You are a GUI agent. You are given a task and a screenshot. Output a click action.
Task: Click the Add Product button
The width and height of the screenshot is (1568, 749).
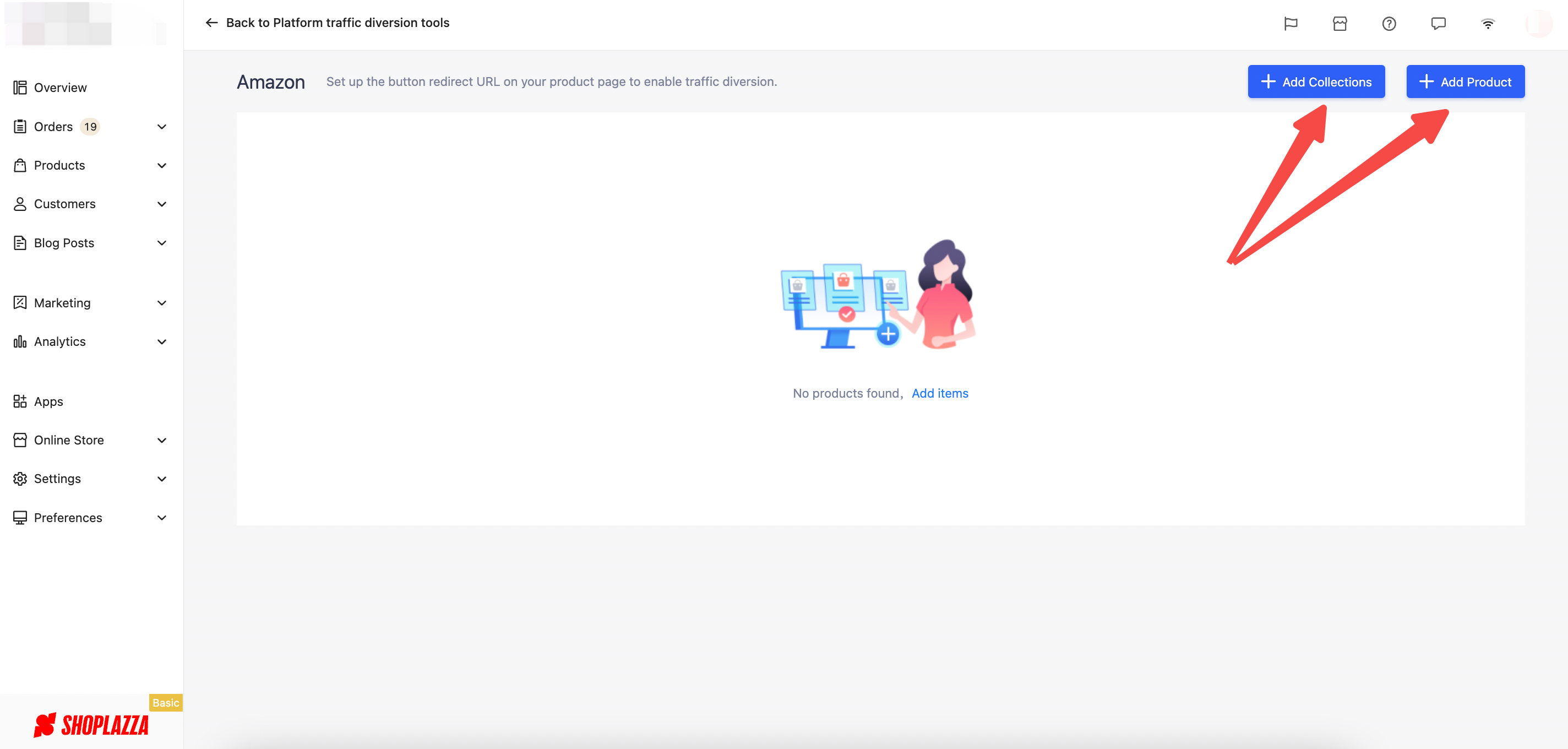coord(1465,82)
